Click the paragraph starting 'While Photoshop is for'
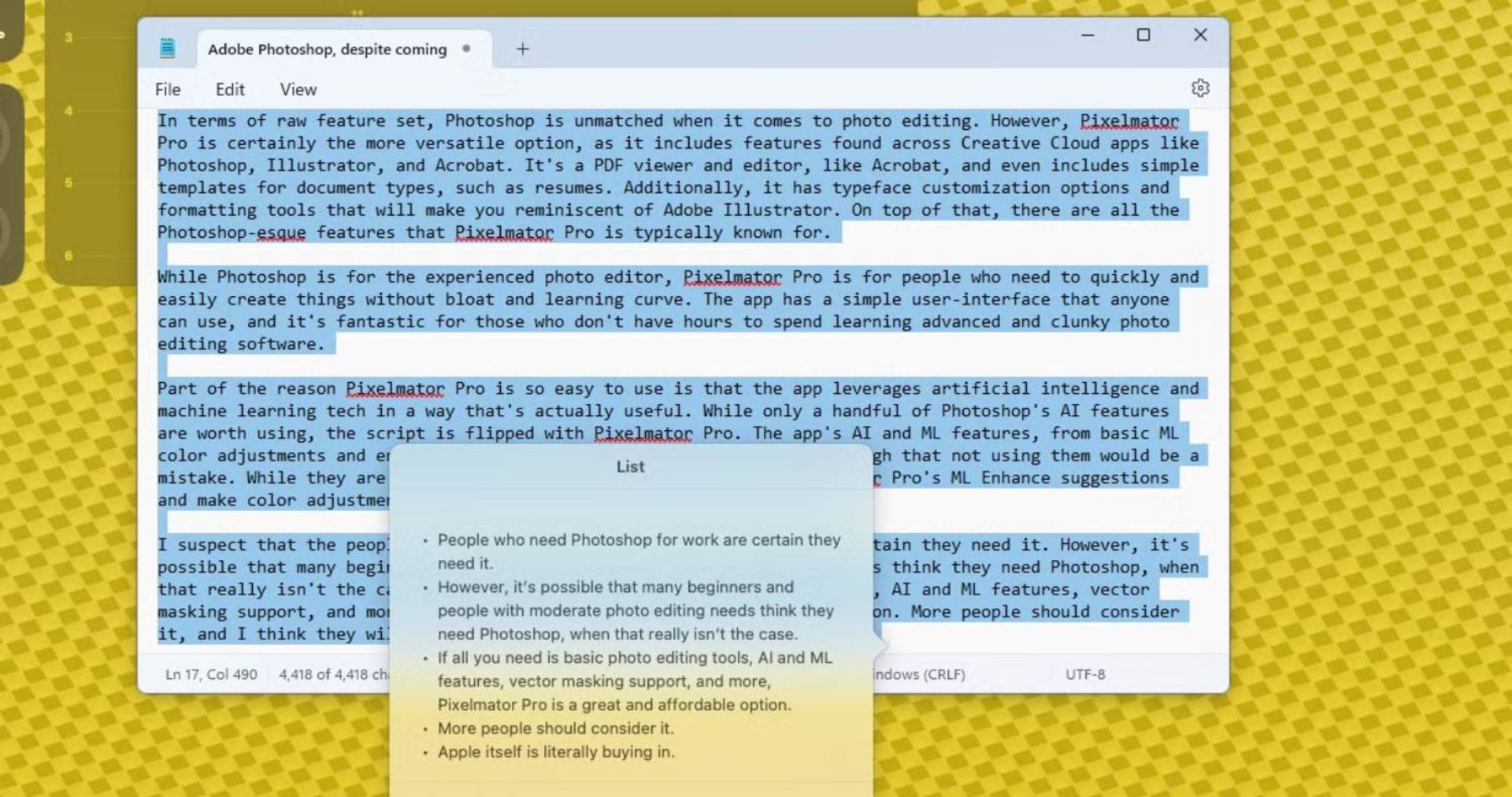 pyautogui.click(x=678, y=310)
